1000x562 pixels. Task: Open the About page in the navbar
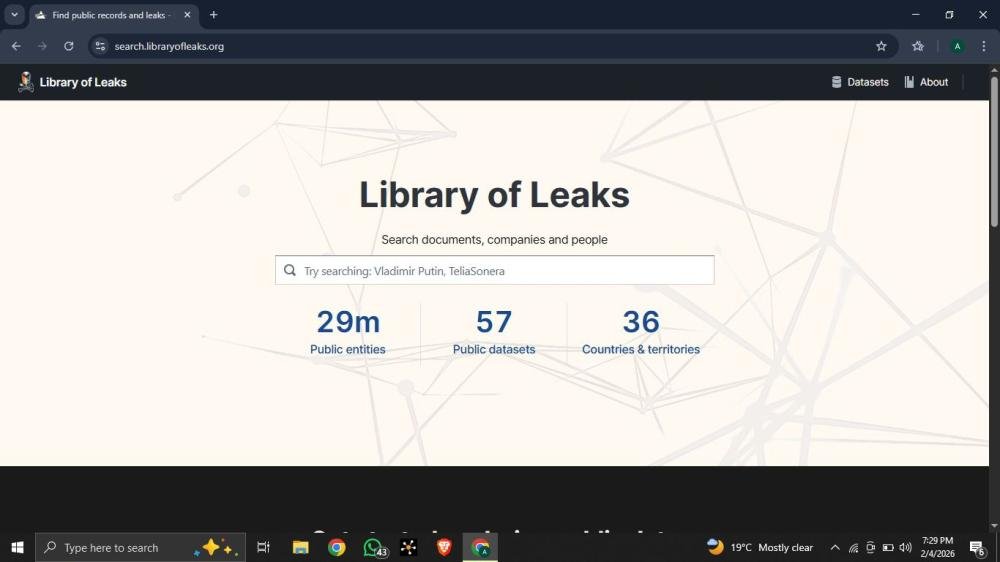pos(926,82)
